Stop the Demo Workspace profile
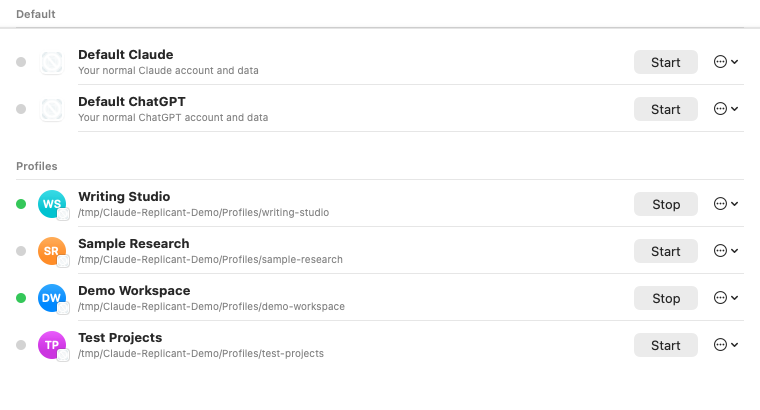The width and height of the screenshot is (760, 410). 665,298
